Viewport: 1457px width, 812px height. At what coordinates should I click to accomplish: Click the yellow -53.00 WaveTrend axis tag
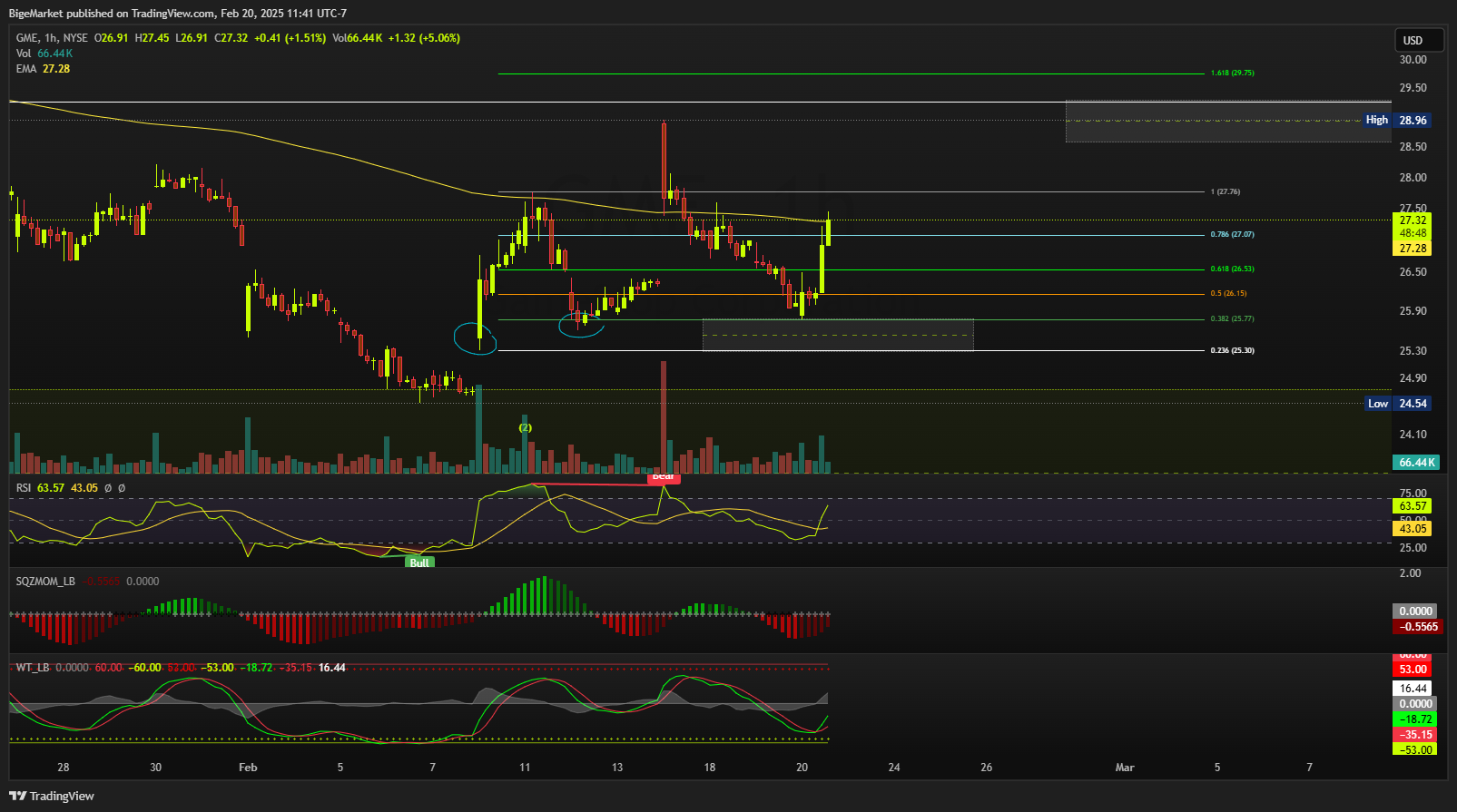[x=1415, y=750]
